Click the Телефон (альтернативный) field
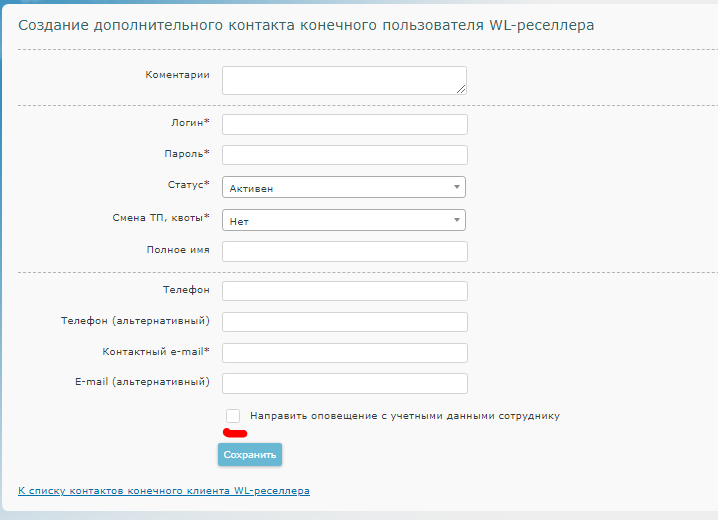The height and width of the screenshot is (520, 718). tap(345, 322)
